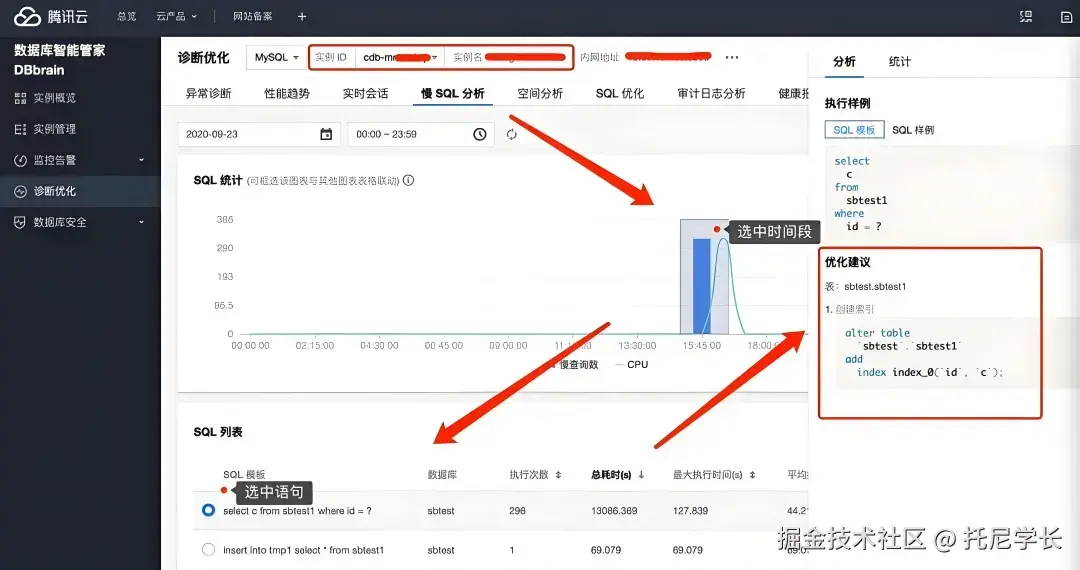Click the 实例概览 sidebar icon
1080x570 pixels.
(x=20, y=98)
